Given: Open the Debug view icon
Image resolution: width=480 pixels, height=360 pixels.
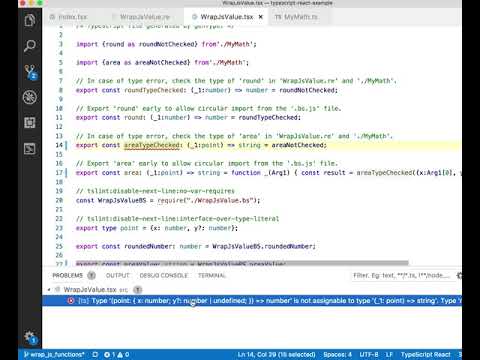Looking at the screenshot, I should coord(30,97).
